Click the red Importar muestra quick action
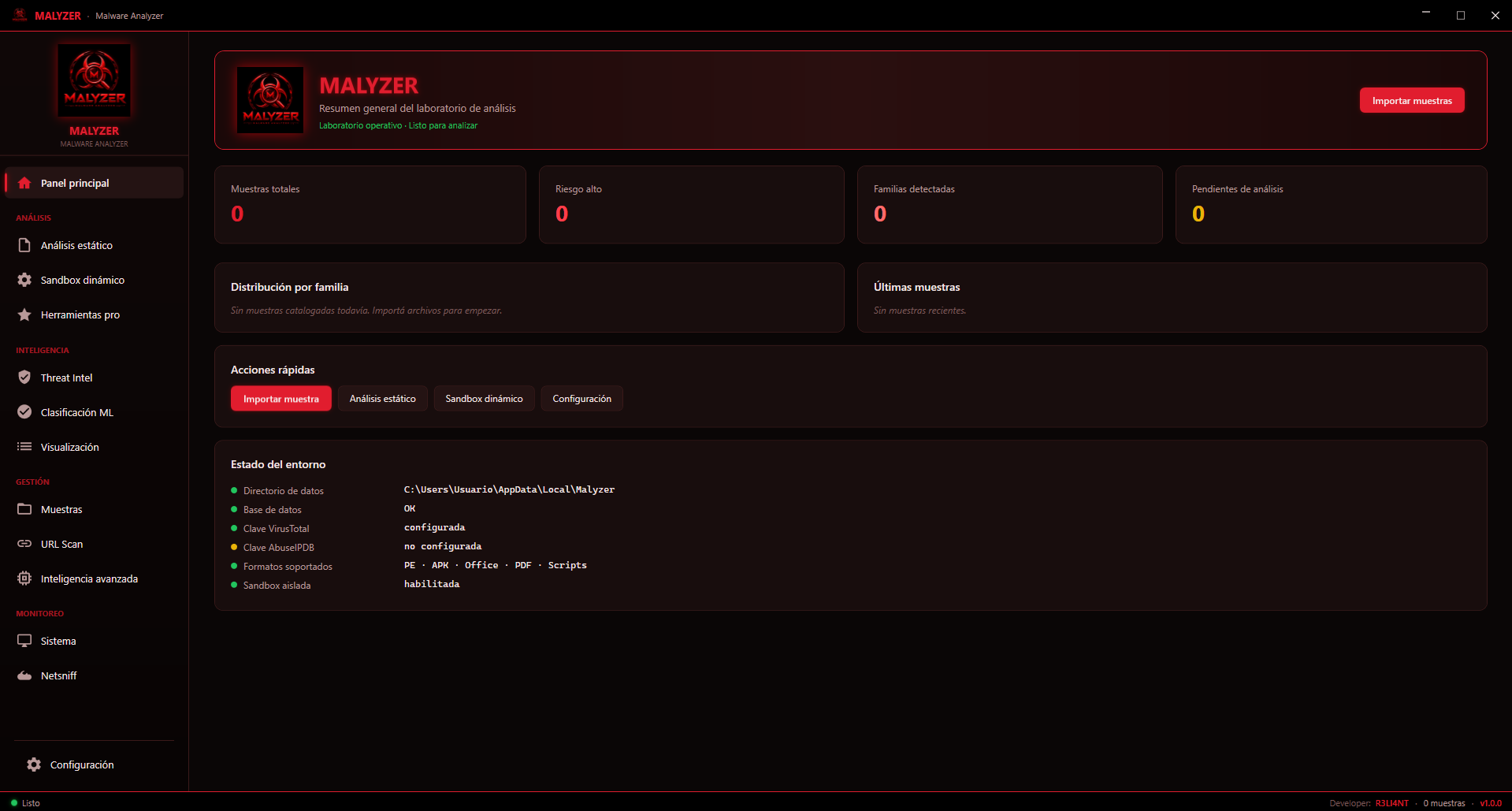This screenshot has width=1512, height=811. [281, 399]
